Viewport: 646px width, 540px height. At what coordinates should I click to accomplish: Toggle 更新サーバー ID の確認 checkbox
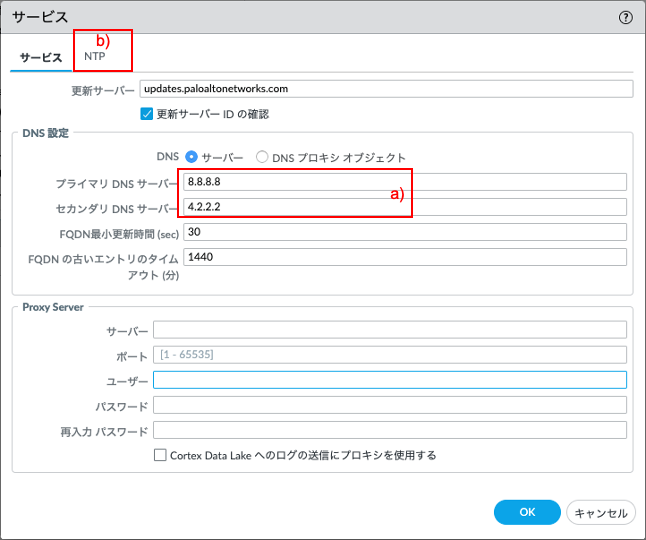147,114
